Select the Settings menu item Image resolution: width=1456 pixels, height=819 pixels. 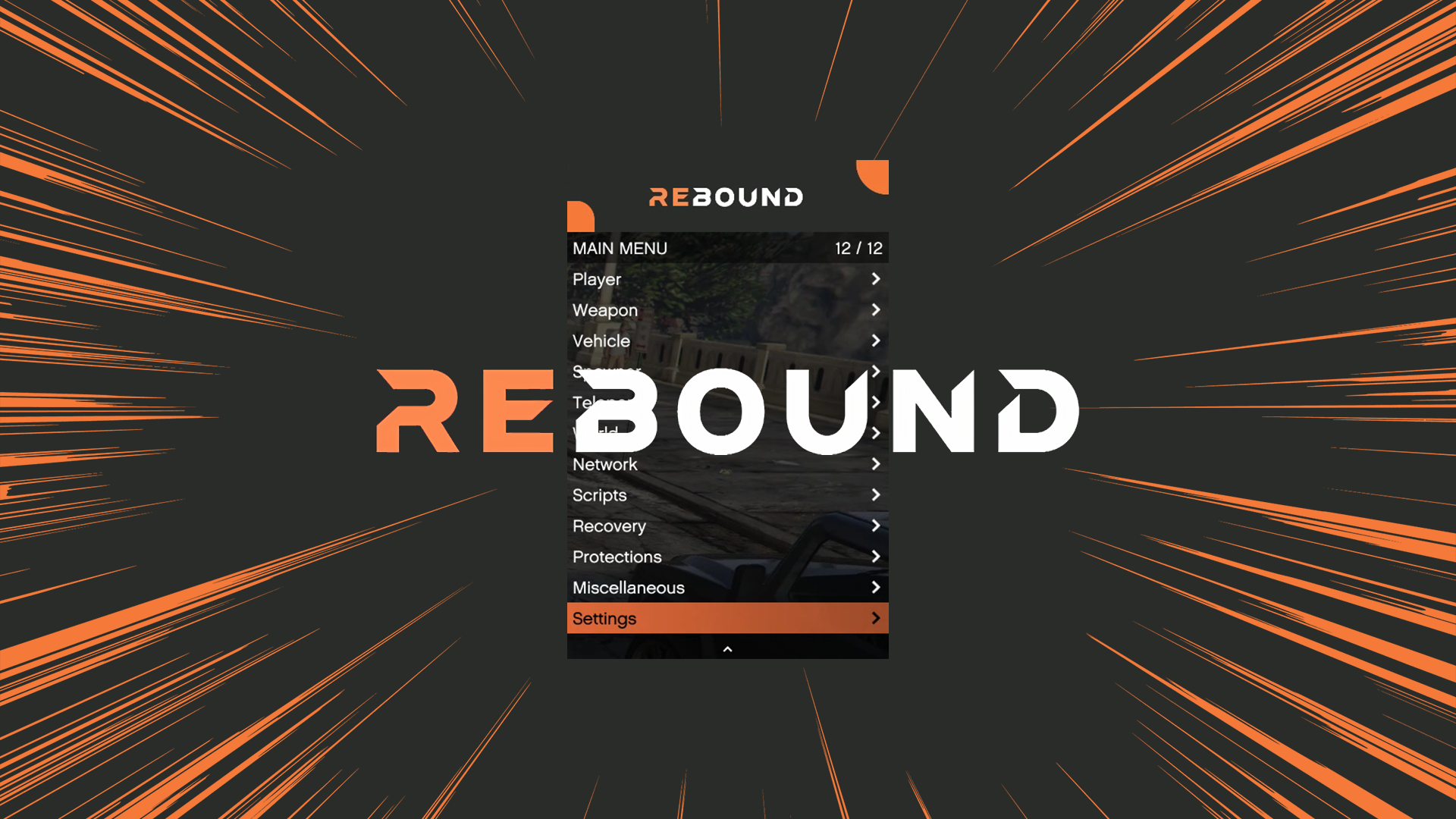point(727,618)
